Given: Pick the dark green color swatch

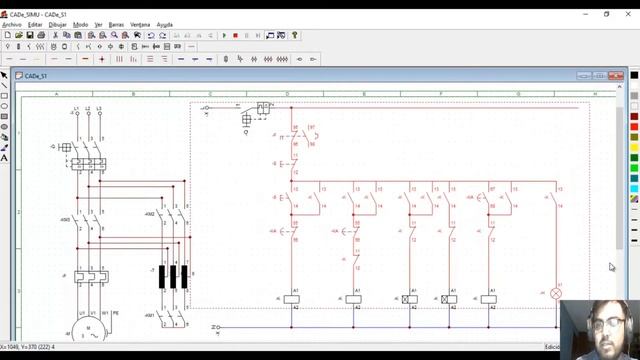Looking at the screenshot, I should pos(634,158).
